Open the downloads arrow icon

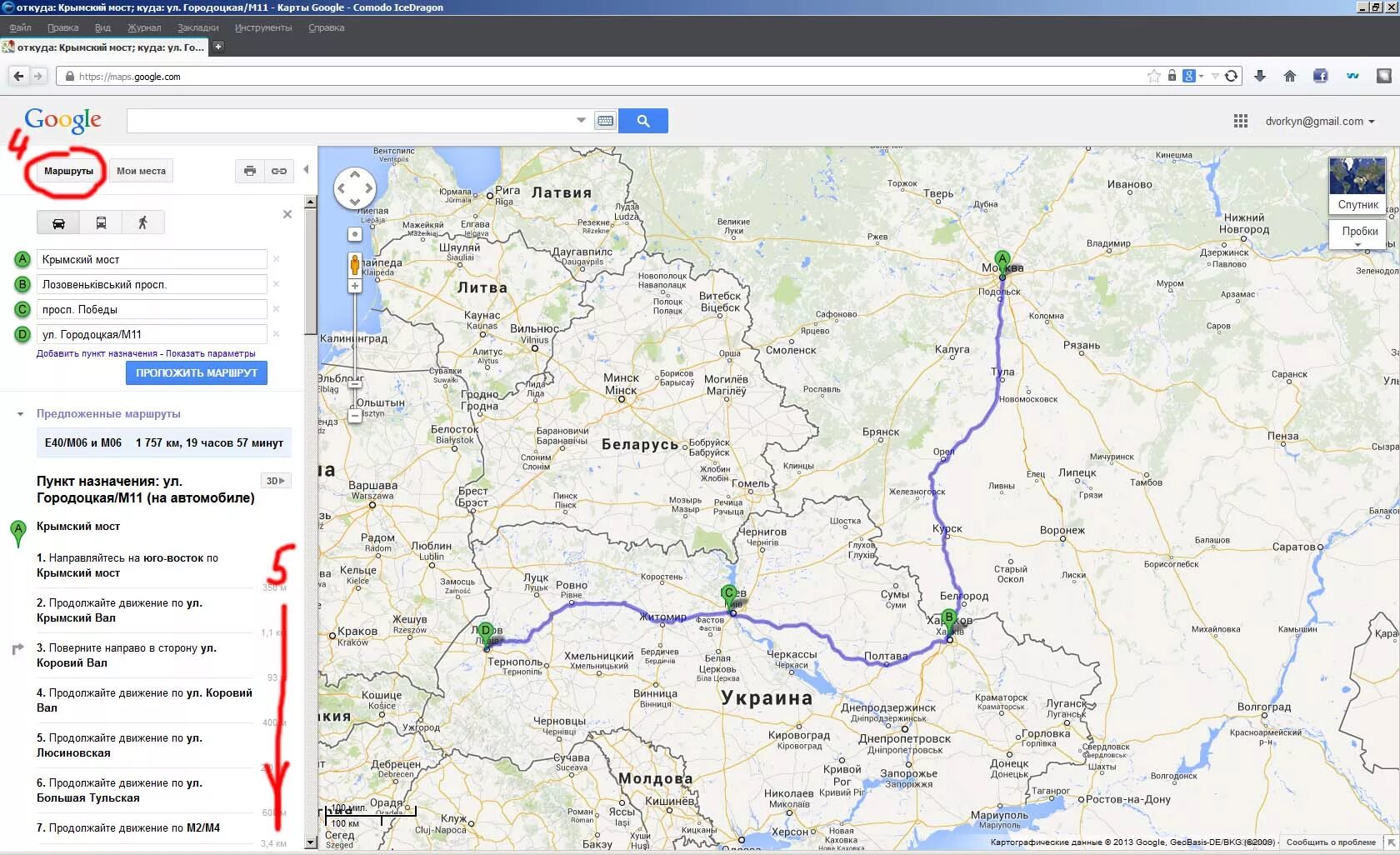point(1260,76)
